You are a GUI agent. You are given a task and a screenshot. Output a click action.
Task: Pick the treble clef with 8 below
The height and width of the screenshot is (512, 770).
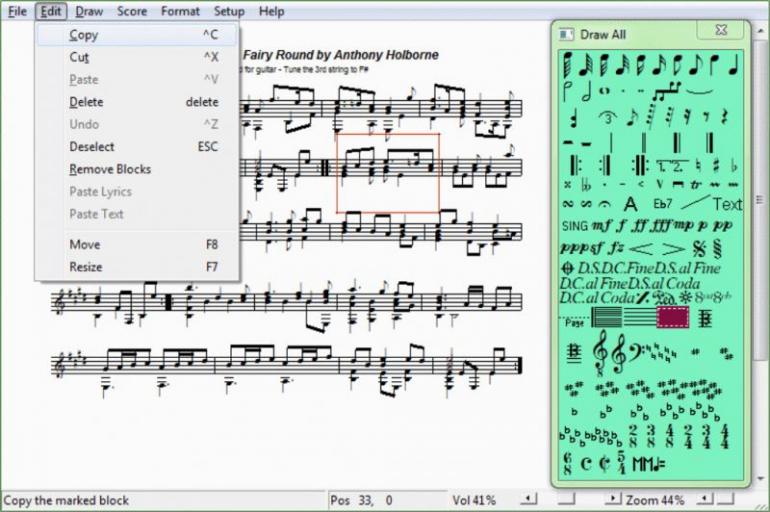click(600, 352)
